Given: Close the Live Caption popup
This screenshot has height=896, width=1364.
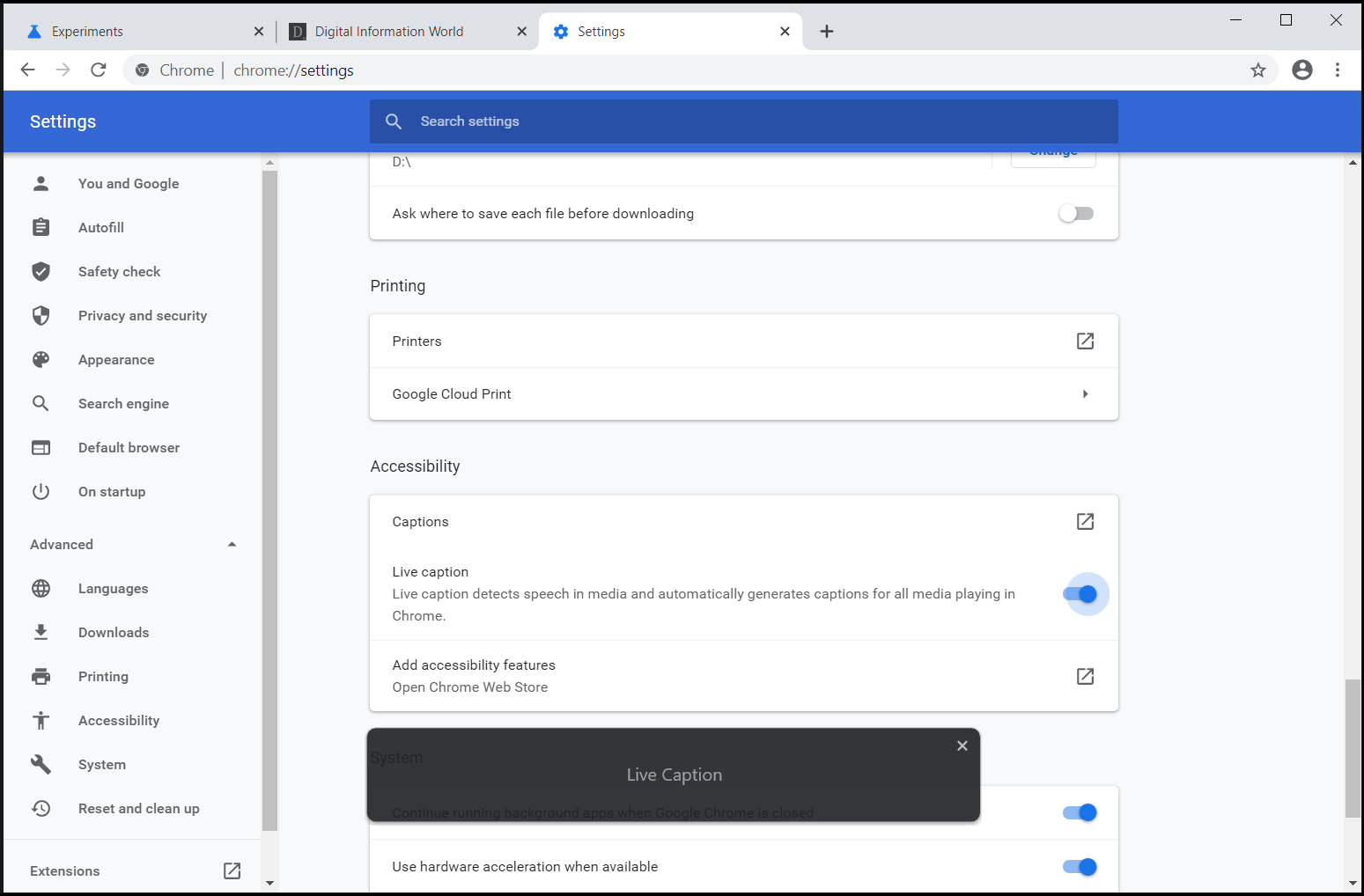Looking at the screenshot, I should pyautogui.click(x=962, y=745).
